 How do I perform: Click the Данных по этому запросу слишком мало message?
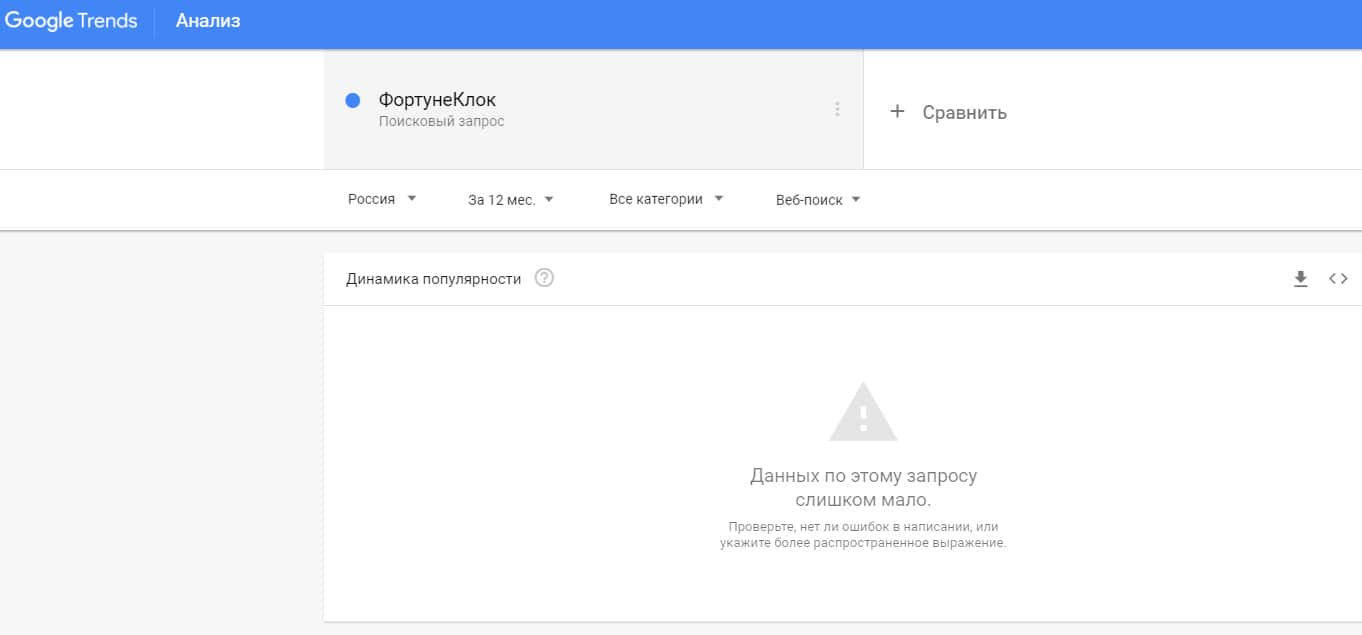pos(863,487)
